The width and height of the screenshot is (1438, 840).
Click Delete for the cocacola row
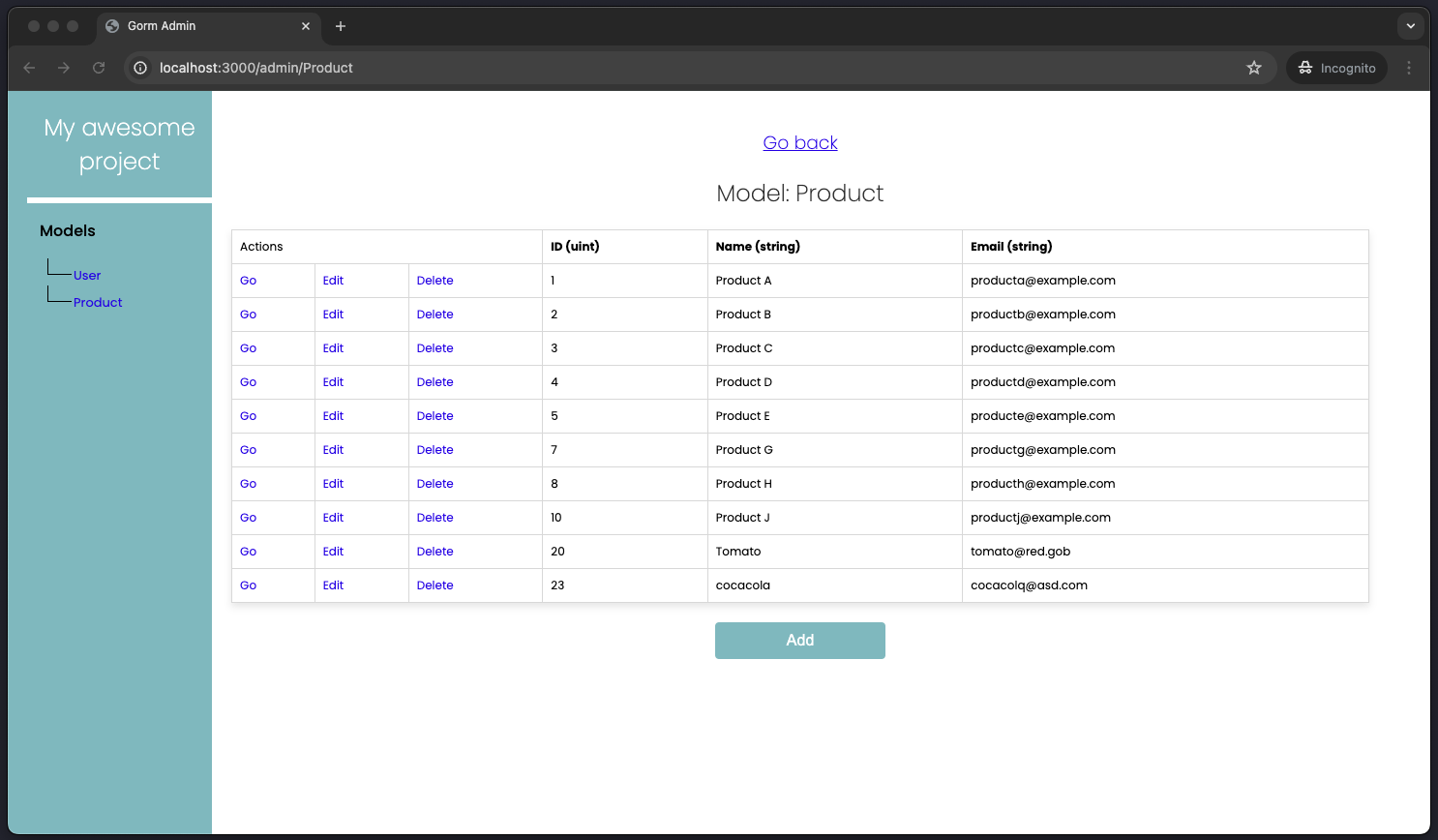point(435,585)
